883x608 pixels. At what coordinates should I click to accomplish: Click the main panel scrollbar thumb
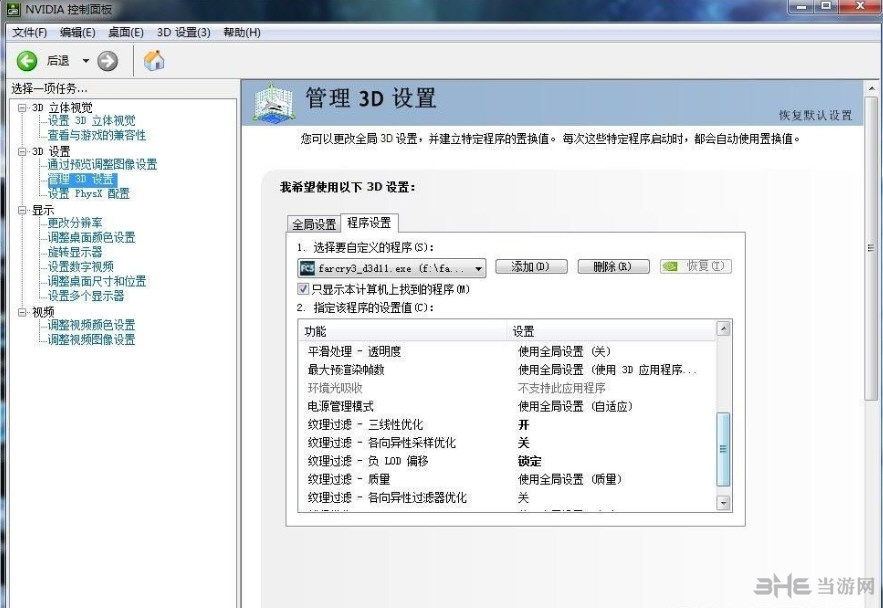coord(871,248)
